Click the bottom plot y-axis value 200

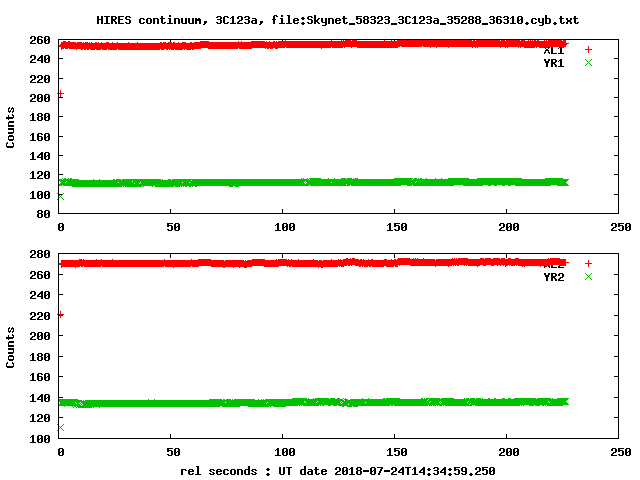(40, 336)
